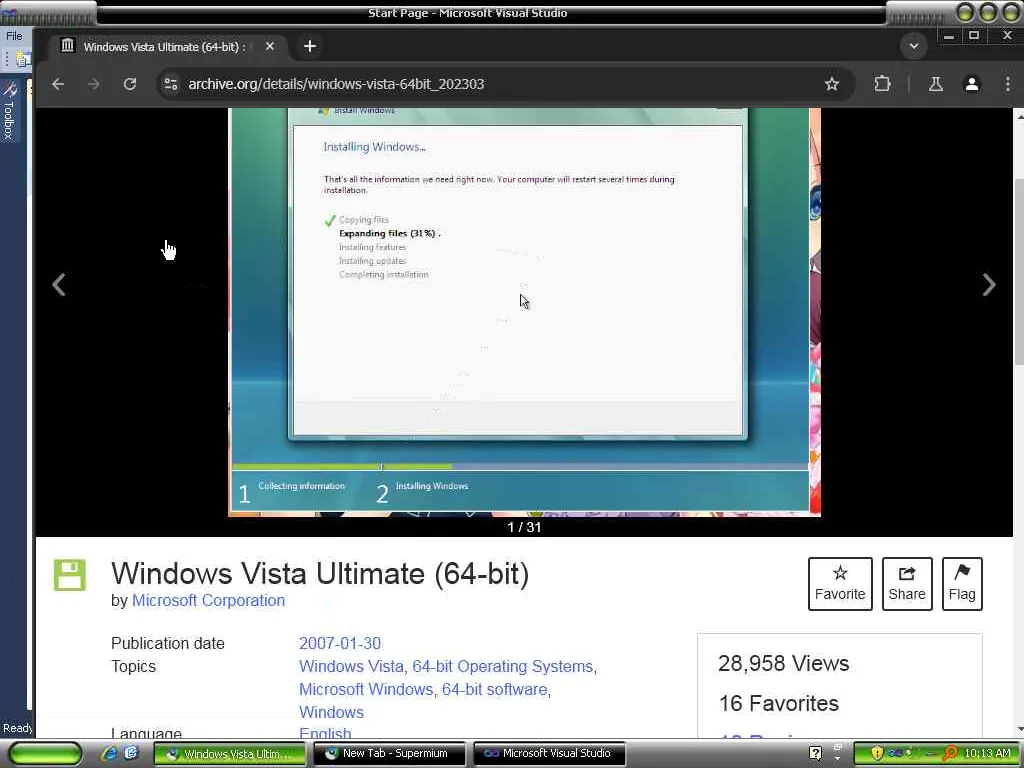Open the browser three-dot menu

pos(1008,84)
